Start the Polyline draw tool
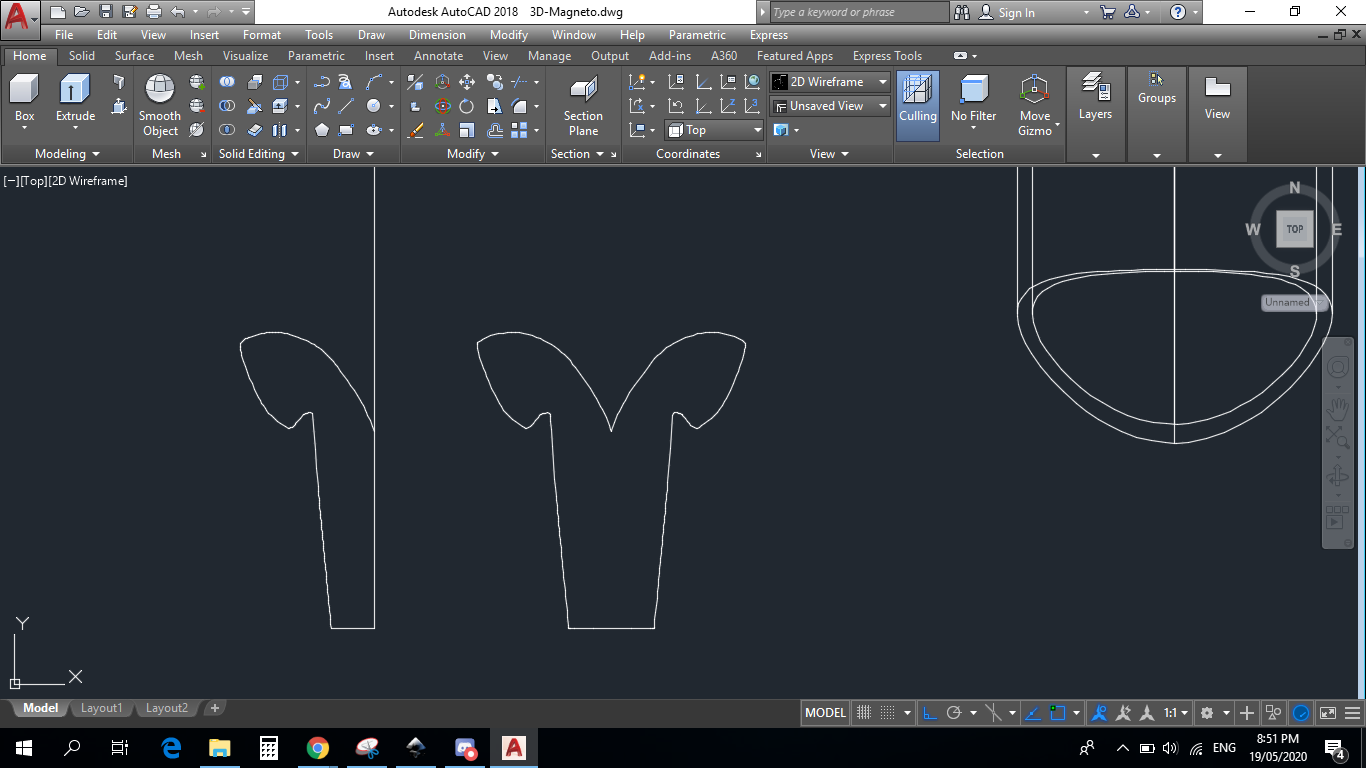This screenshot has width=1366, height=768. pos(322,82)
